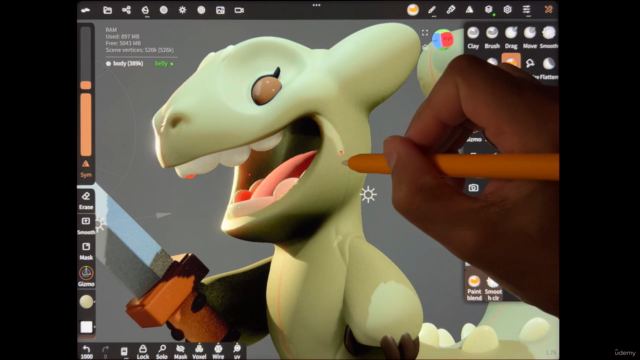This screenshot has height=360, width=640.
Task: Undo the last action
Action: click(x=86, y=351)
